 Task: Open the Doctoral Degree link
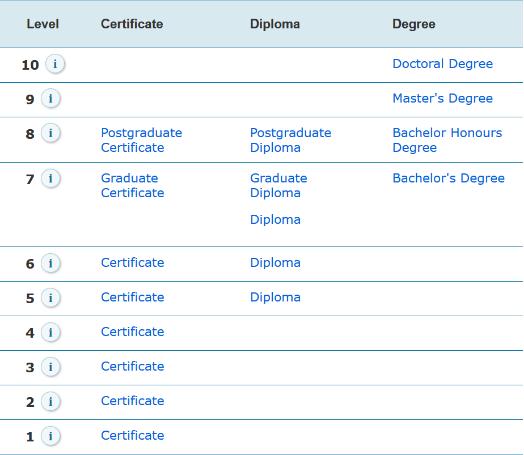pyautogui.click(x=442, y=63)
